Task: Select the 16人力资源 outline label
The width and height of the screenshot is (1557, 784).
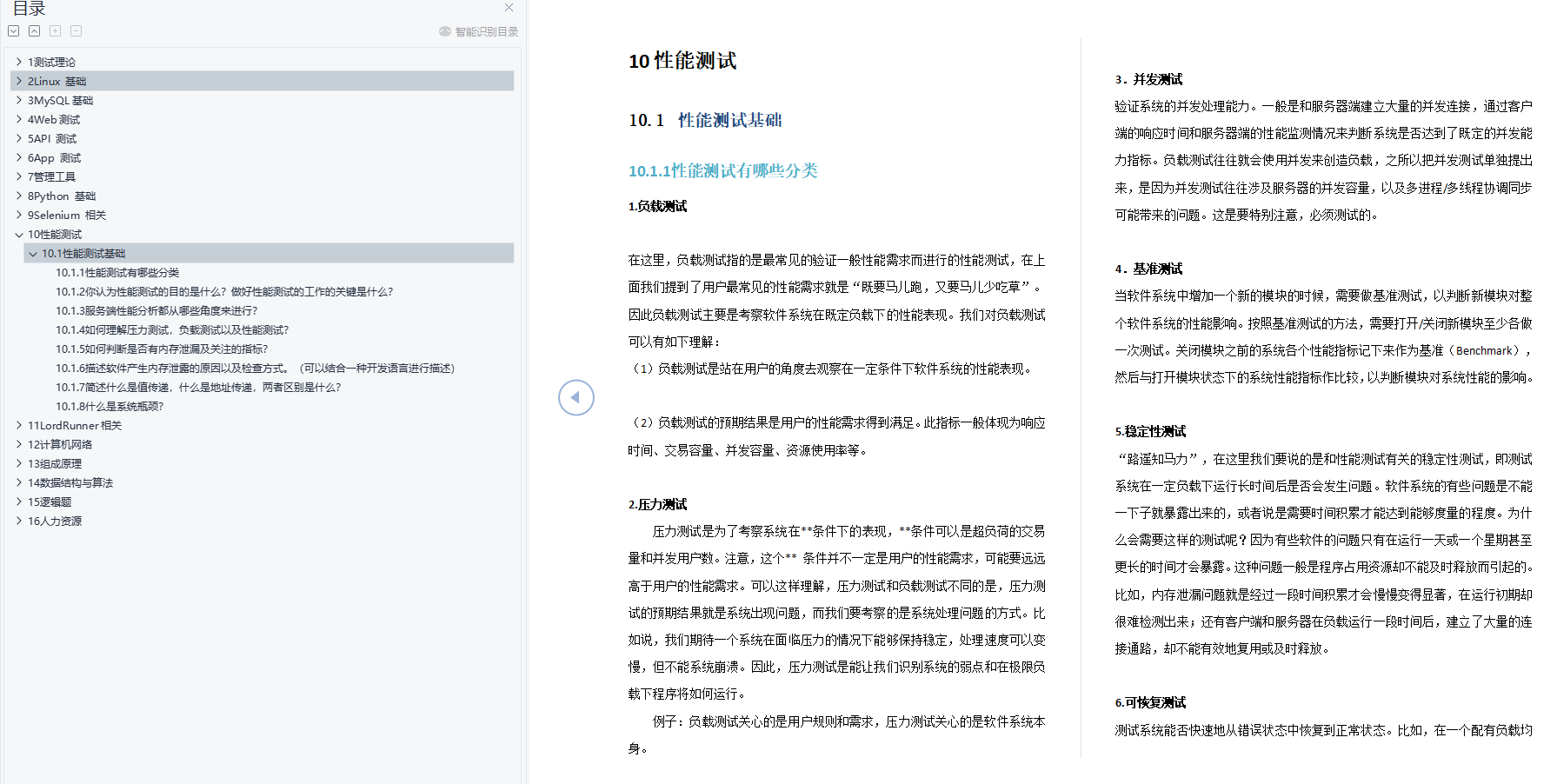Action: click(55, 521)
